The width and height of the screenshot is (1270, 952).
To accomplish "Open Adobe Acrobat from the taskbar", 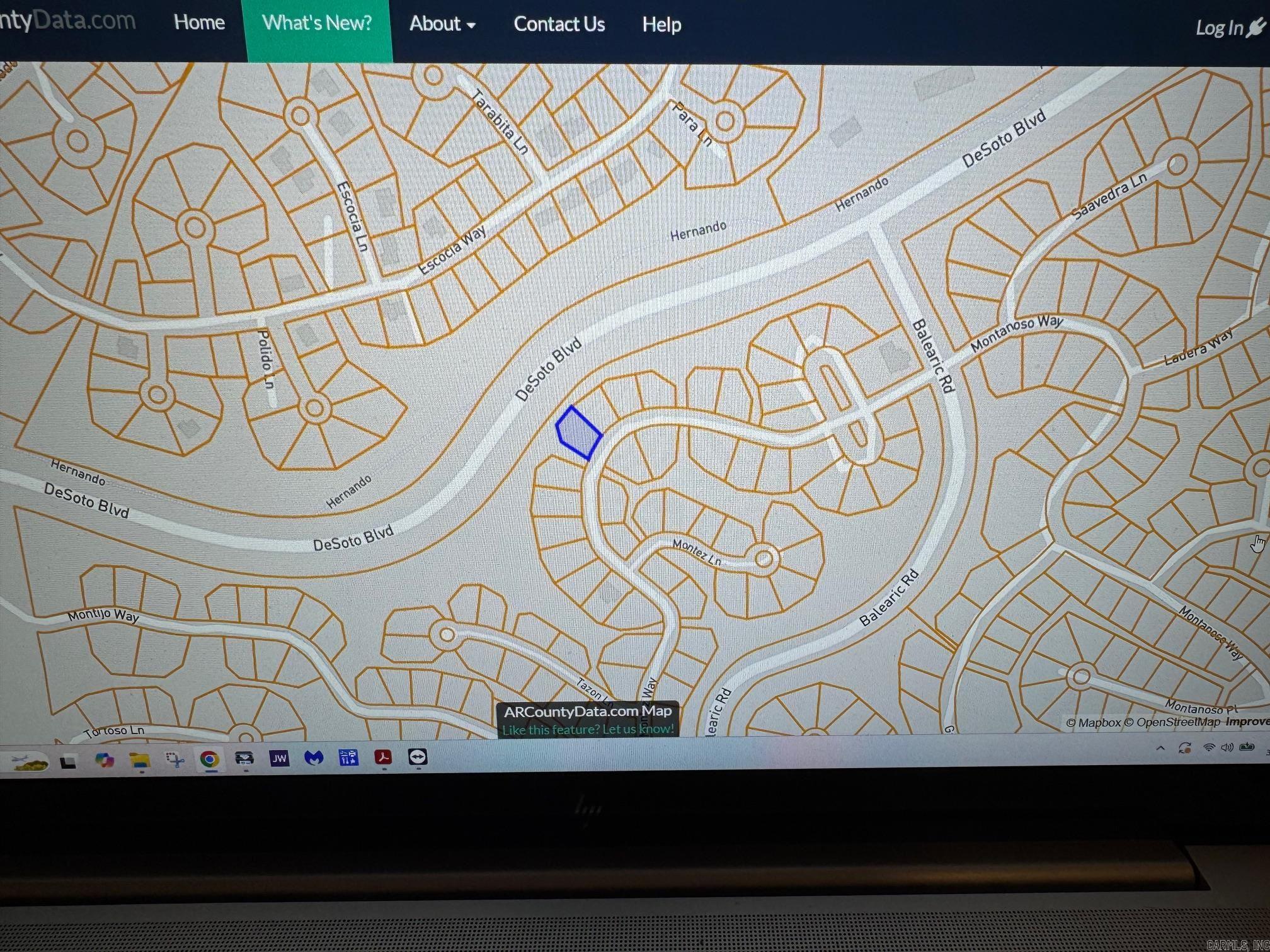I will (x=383, y=757).
